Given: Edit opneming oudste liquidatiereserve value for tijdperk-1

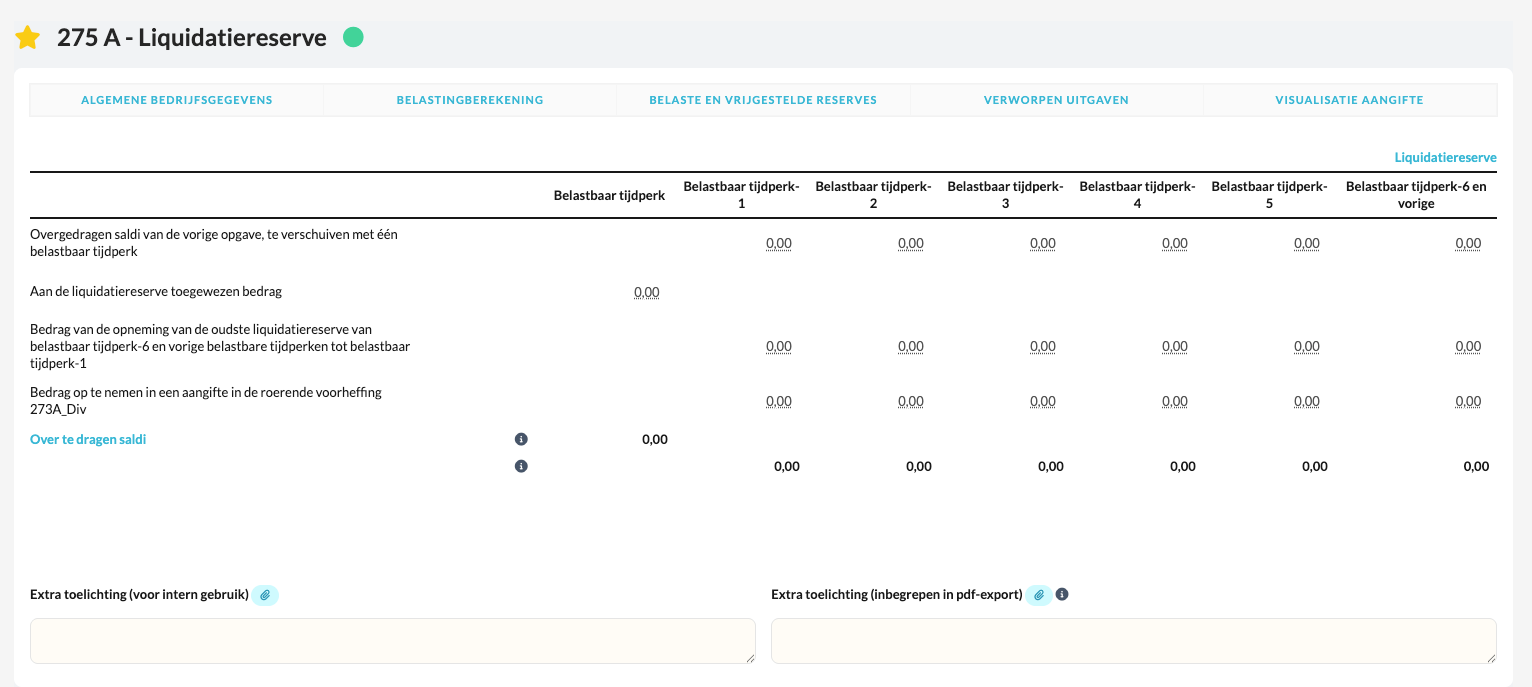Looking at the screenshot, I should click(x=779, y=346).
